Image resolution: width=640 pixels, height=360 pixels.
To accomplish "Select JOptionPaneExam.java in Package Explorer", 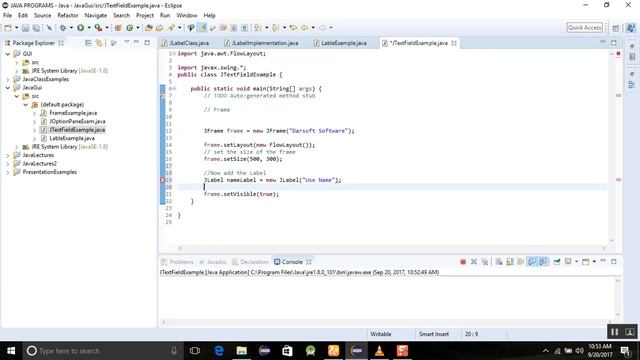I will click(x=77, y=122).
